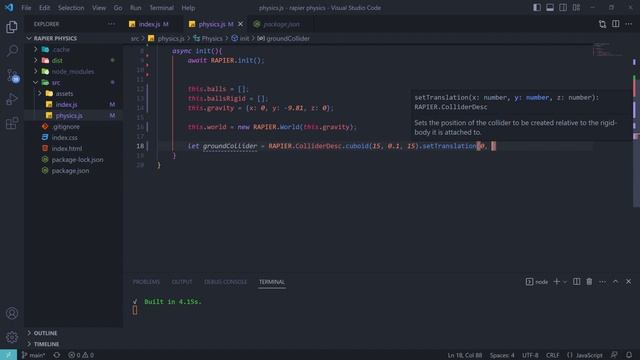Screen dimensions: 640x360
Task: Open the Search view in the activity bar
Action: [12, 51]
